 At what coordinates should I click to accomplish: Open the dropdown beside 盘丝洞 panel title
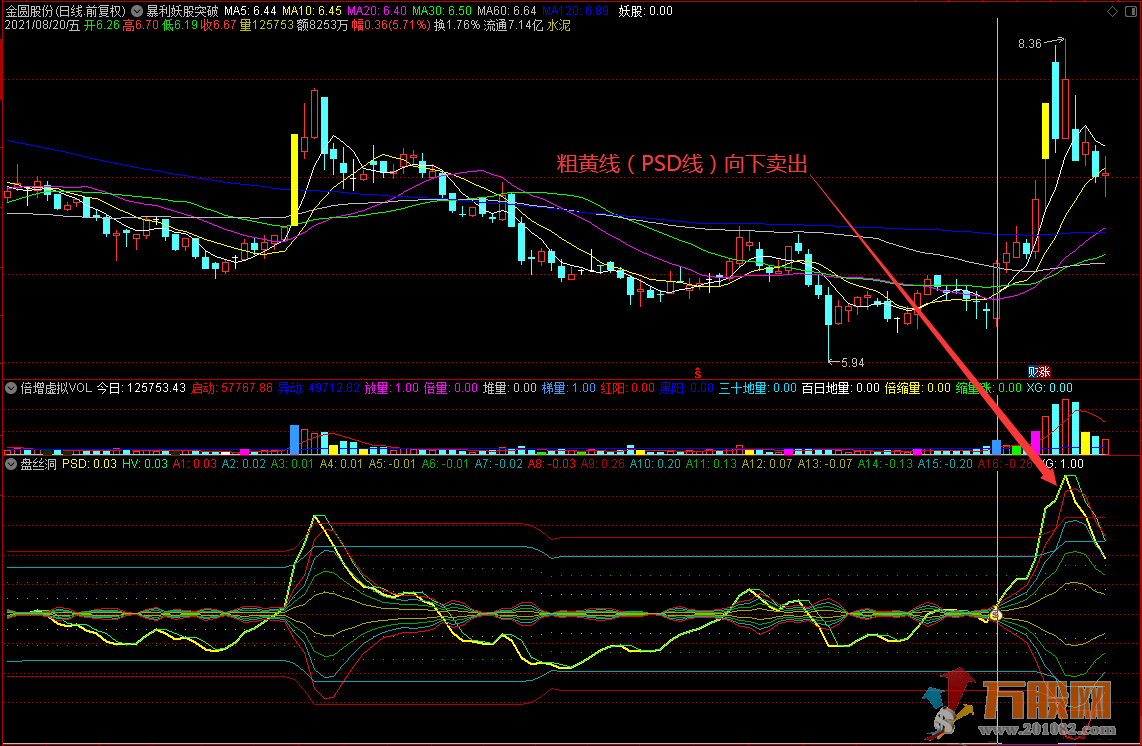(x=11, y=464)
